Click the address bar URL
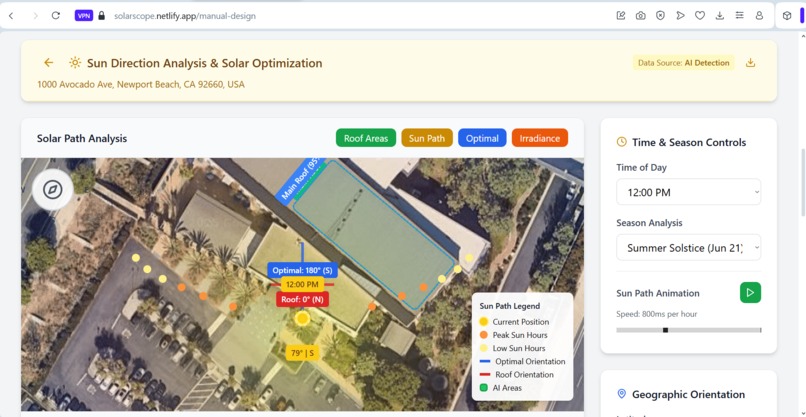The height and width of the screenshot is (417, 806). (x=185, y=16)
